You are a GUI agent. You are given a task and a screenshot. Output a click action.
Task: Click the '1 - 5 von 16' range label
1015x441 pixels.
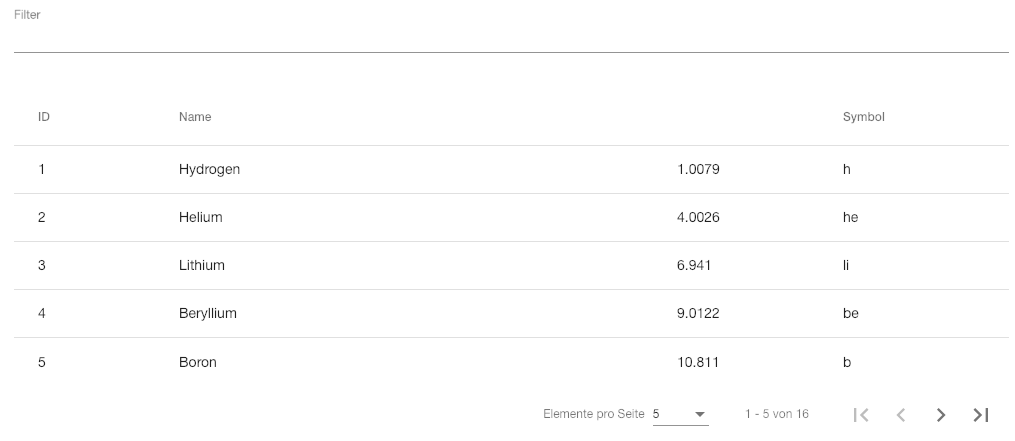pos(777,414)
